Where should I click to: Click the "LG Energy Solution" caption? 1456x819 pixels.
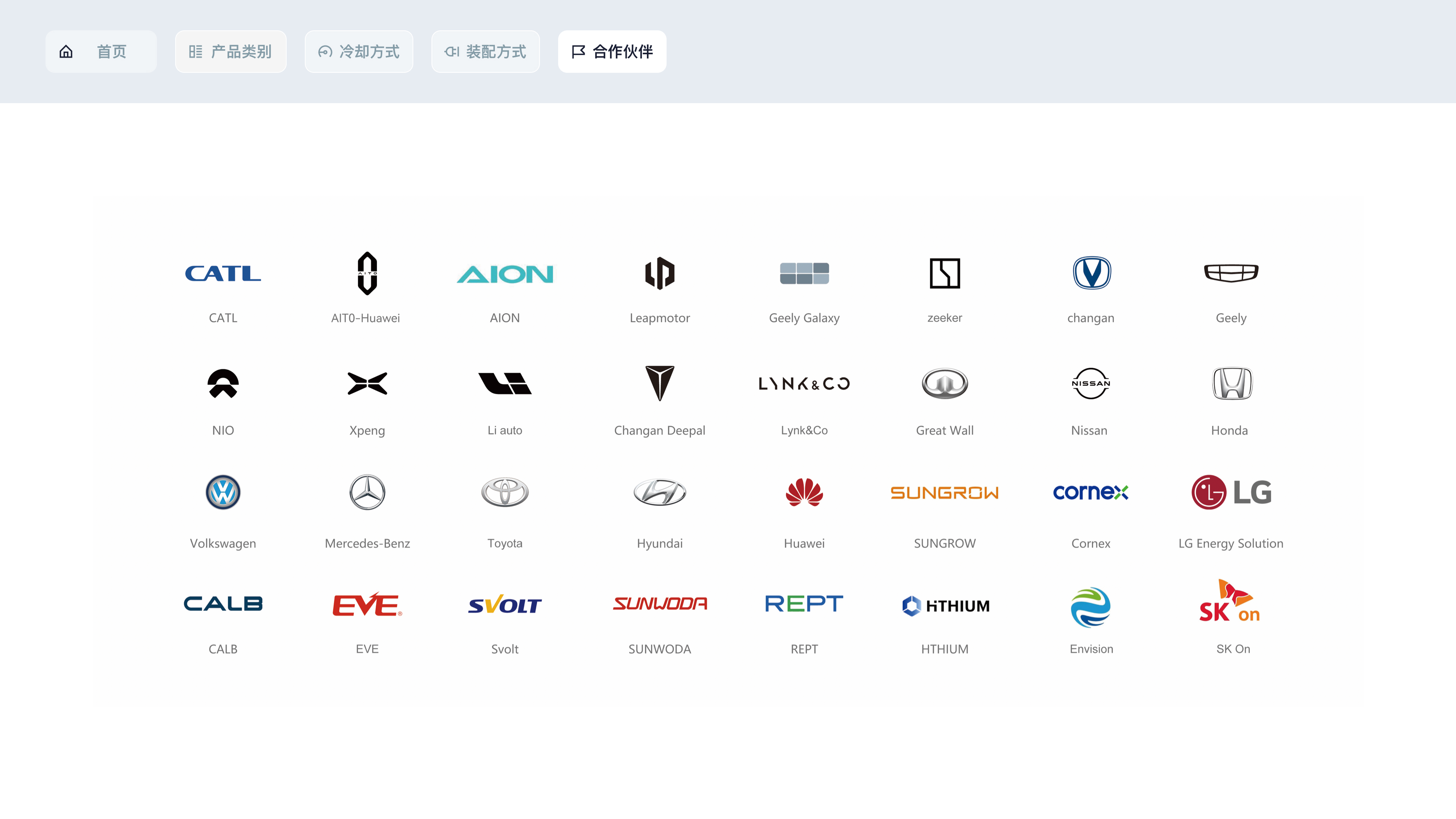tap(1230, 544)
